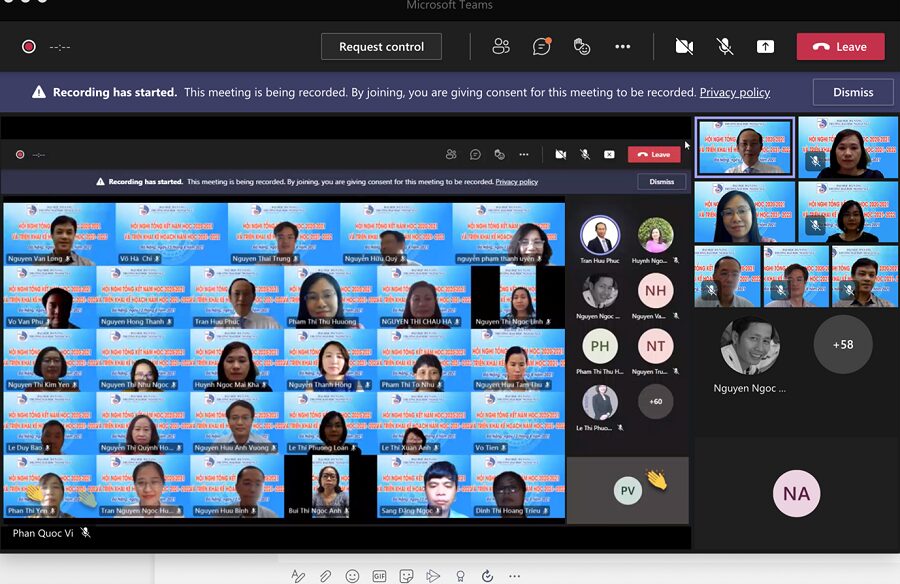This screenshot has width=900, height=584.
Task: Click the red recording indicator
Action: [29, 47]
